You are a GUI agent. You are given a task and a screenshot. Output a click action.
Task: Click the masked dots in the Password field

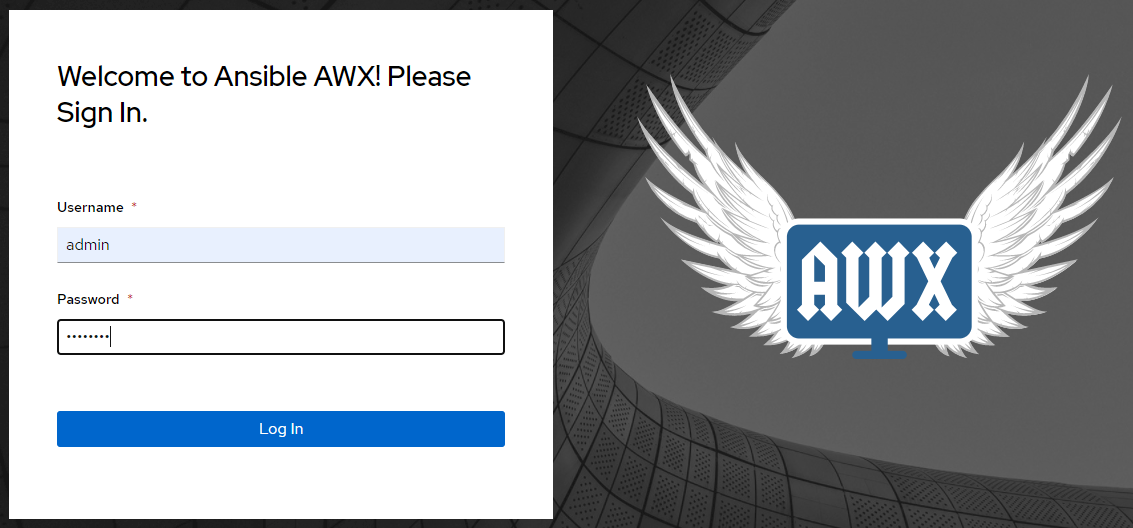point(87,337)
